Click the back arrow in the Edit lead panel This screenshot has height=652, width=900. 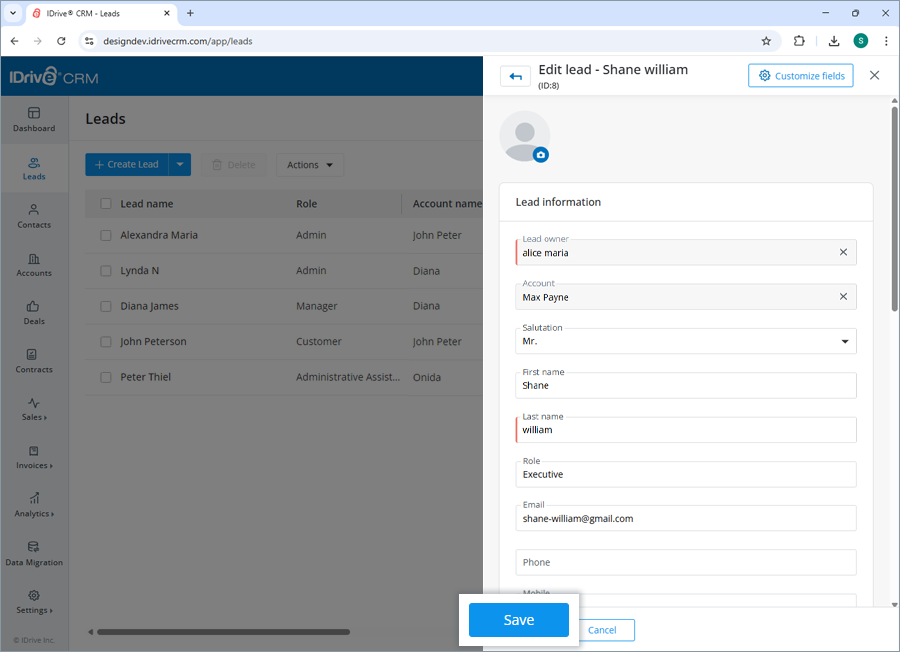coord(514,76)
